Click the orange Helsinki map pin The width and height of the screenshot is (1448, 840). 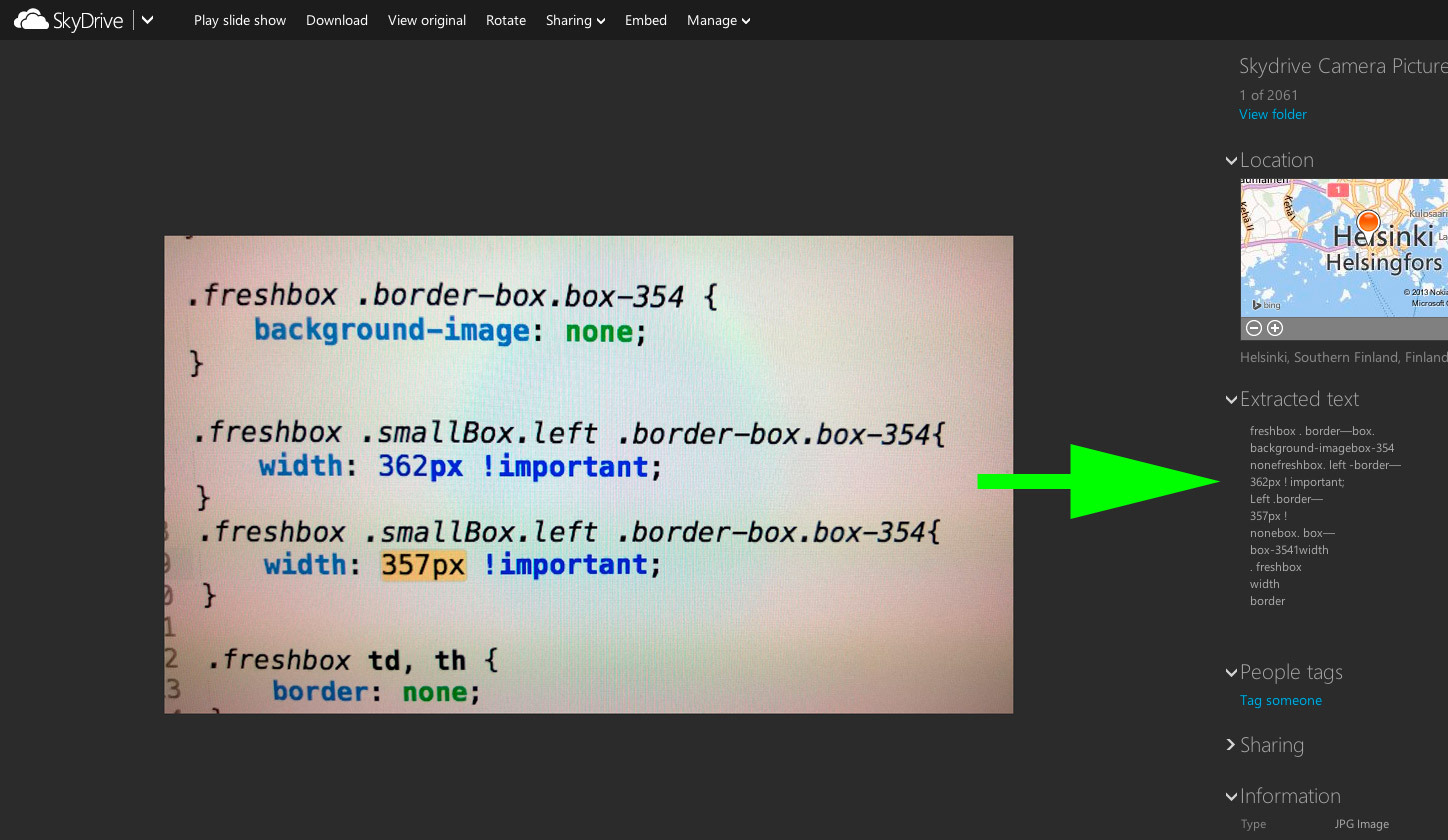[1368, 222]
